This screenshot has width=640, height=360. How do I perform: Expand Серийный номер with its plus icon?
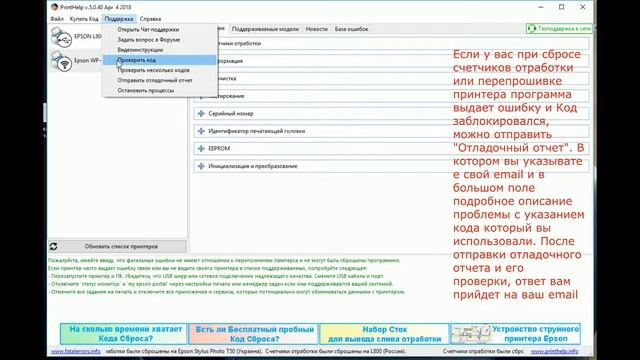[x=201, y=113]
